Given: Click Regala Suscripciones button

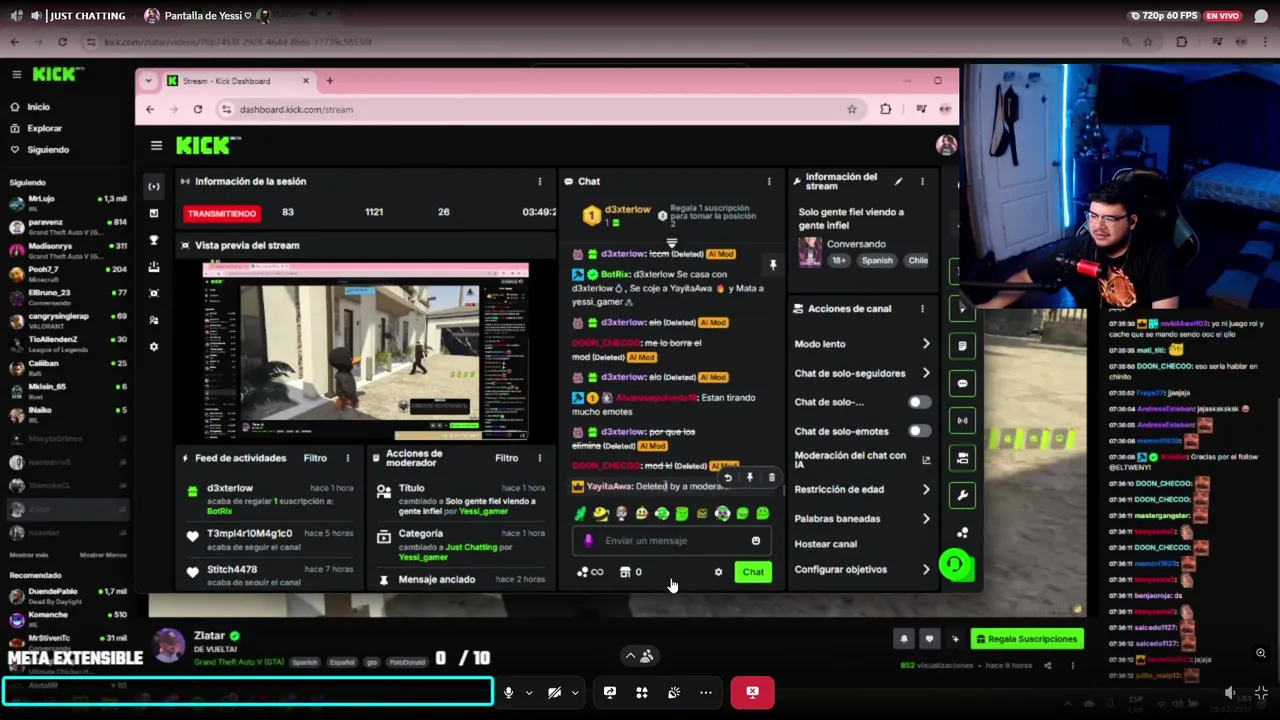Looking at the screenshot, I should [1028, 639].
